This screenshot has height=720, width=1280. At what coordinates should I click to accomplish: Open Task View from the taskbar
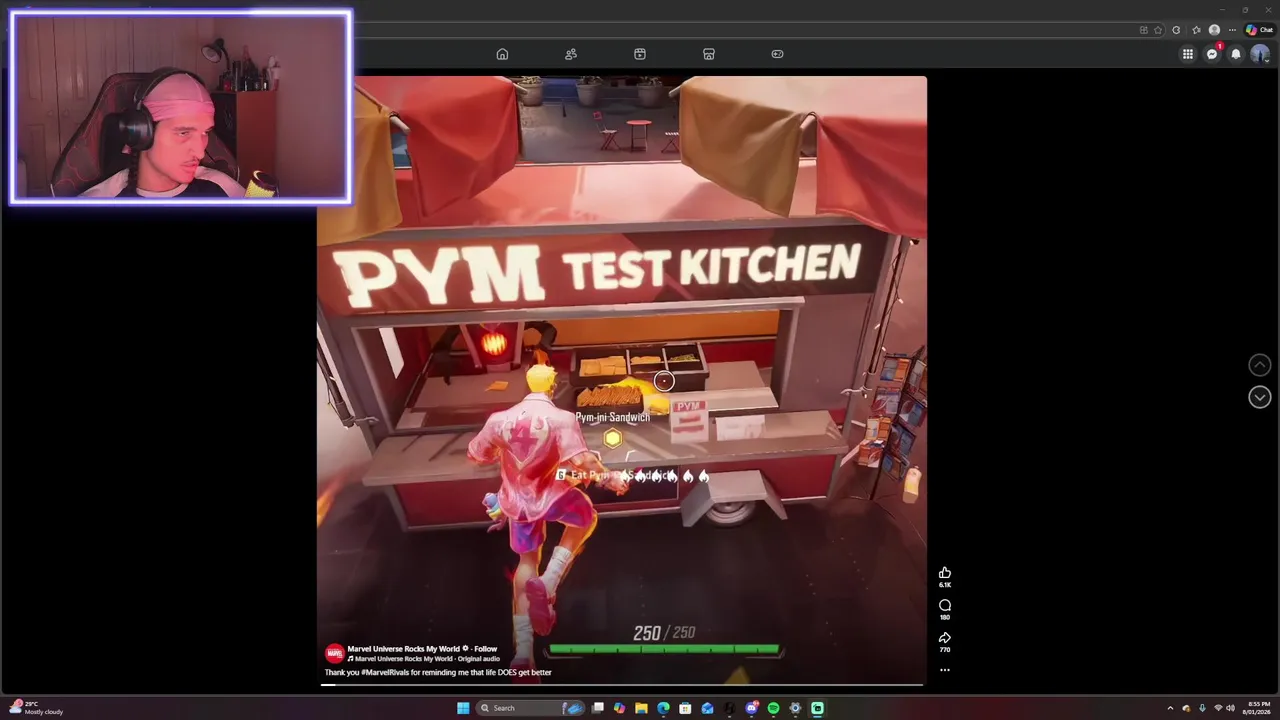coord(597,708)
